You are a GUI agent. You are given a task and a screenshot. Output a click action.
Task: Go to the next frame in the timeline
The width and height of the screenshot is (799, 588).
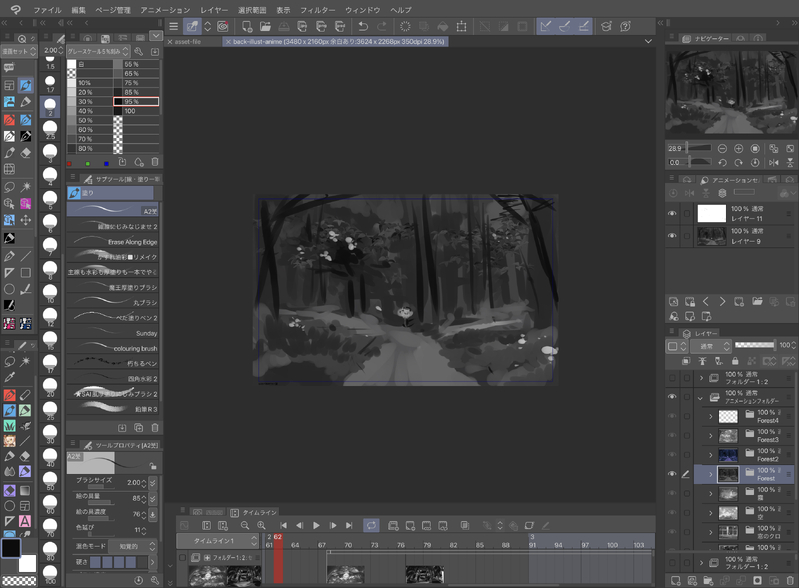click(333, 525)
